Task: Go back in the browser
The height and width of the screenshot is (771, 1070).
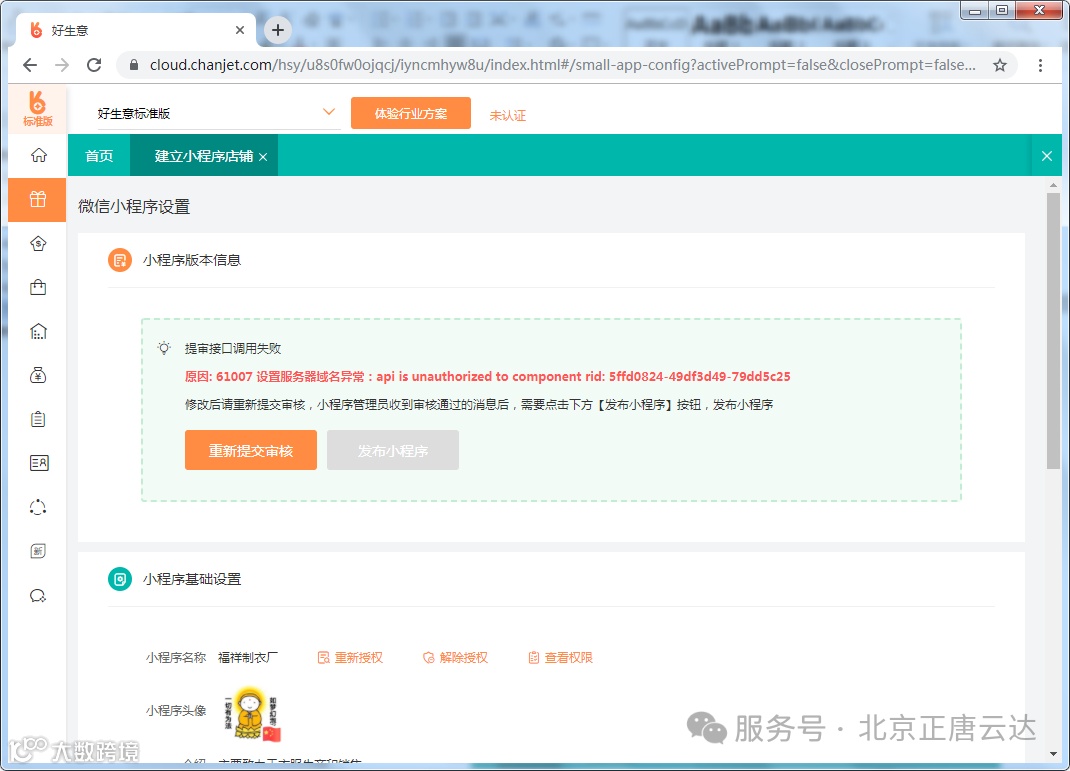Action: point(29,65)
